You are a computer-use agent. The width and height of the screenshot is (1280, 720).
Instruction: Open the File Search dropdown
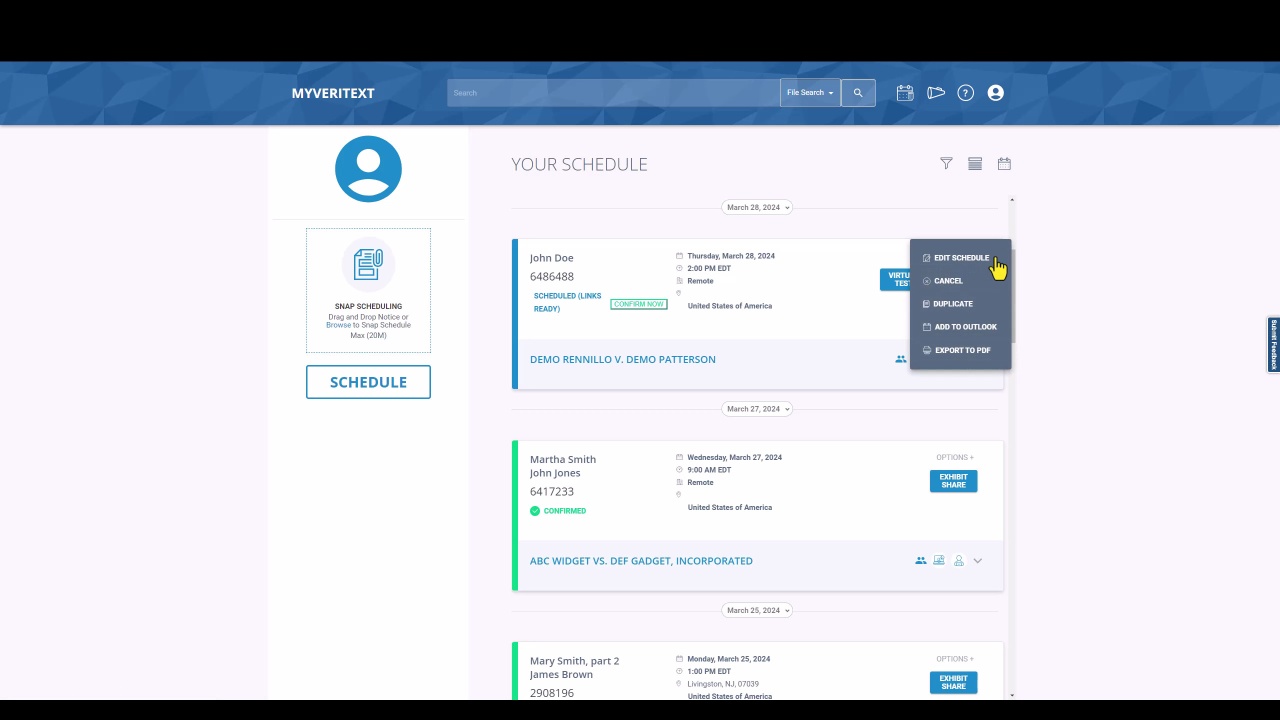click(x=810, y=93)
